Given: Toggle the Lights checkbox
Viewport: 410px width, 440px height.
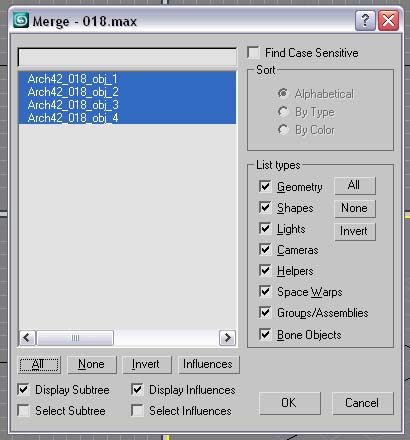Looking at the screenshot, I should (265, 229).
